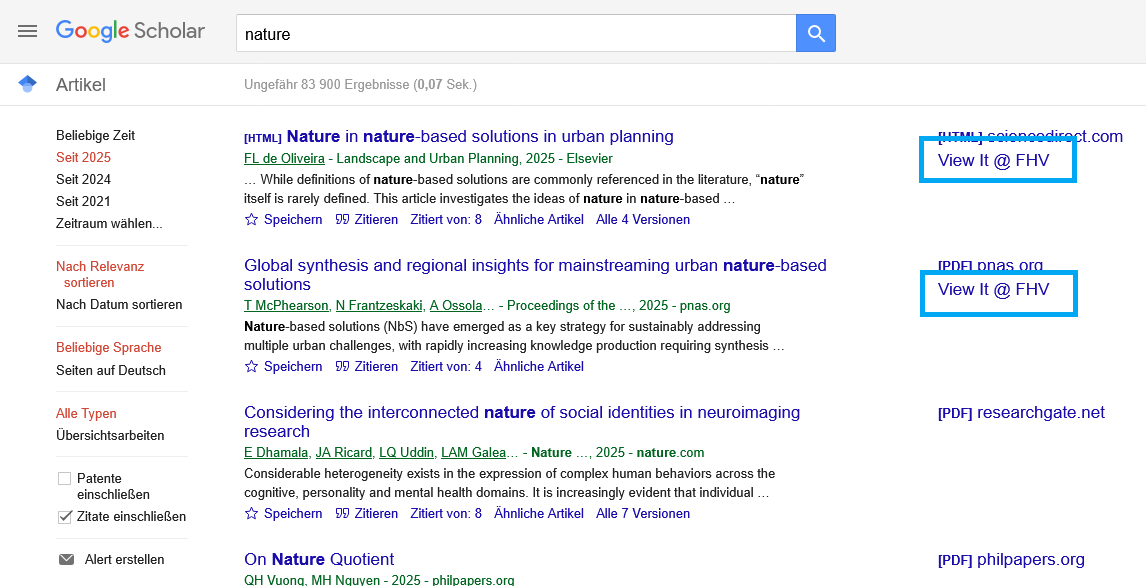Filter results by Seit 2024
Screen dimensions: 1146x586
point(83,180)
